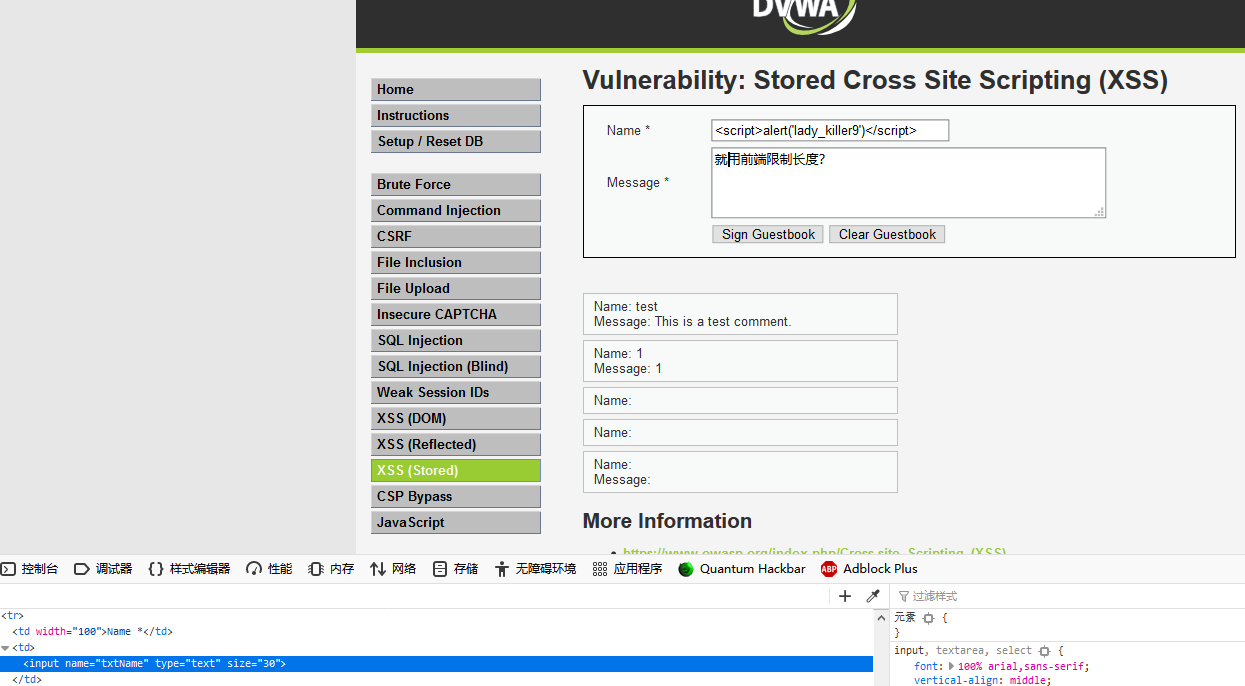Click the 100% arial,sans-serif font value
The height and width of the screenshot is (686, 1245).
click(x=1022, y=666)
